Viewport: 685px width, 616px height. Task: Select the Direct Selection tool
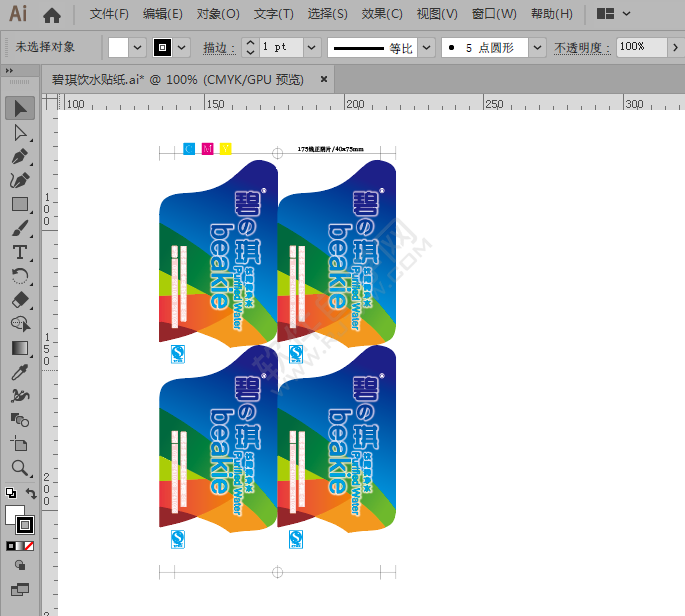tap(20, 132)
